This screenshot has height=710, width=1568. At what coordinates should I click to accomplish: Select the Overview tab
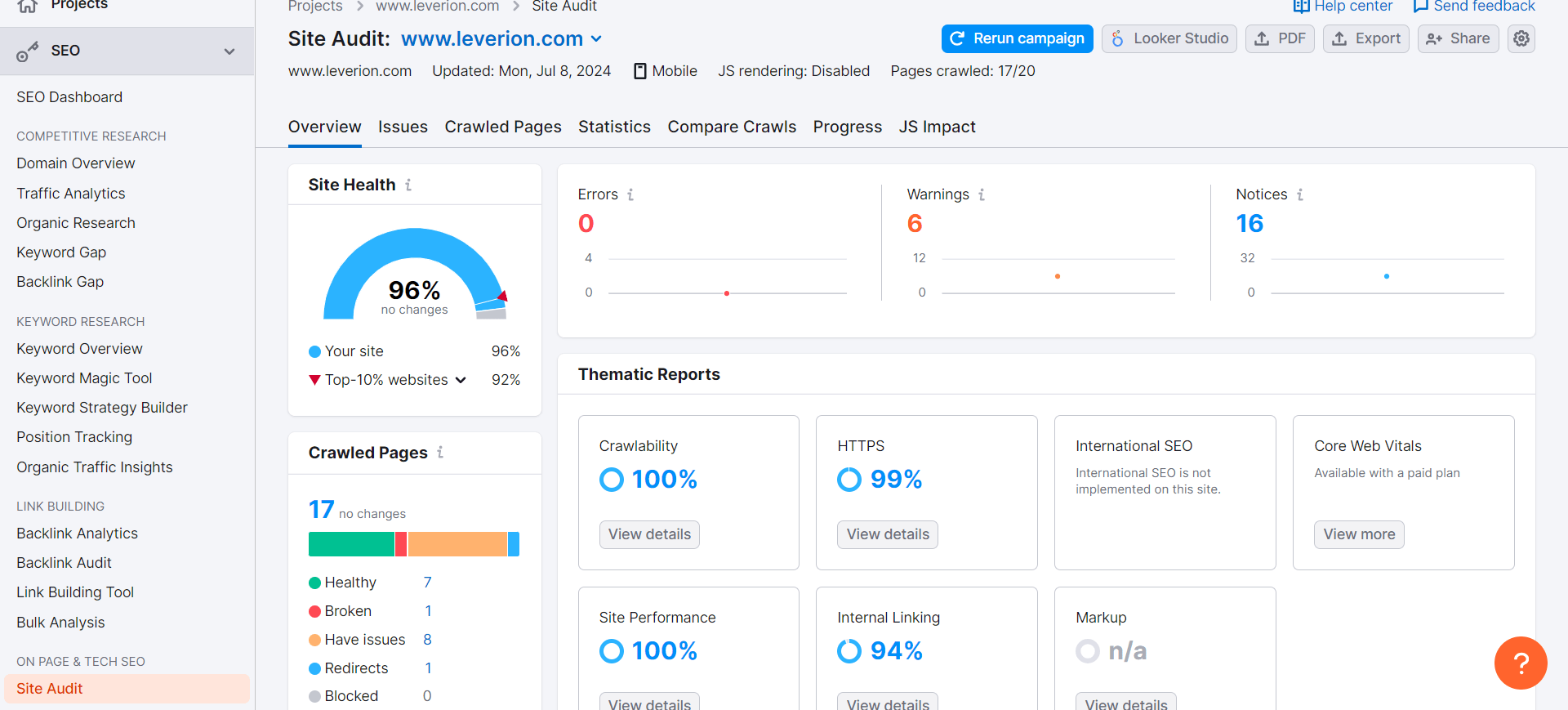click(x=324, y=127)
